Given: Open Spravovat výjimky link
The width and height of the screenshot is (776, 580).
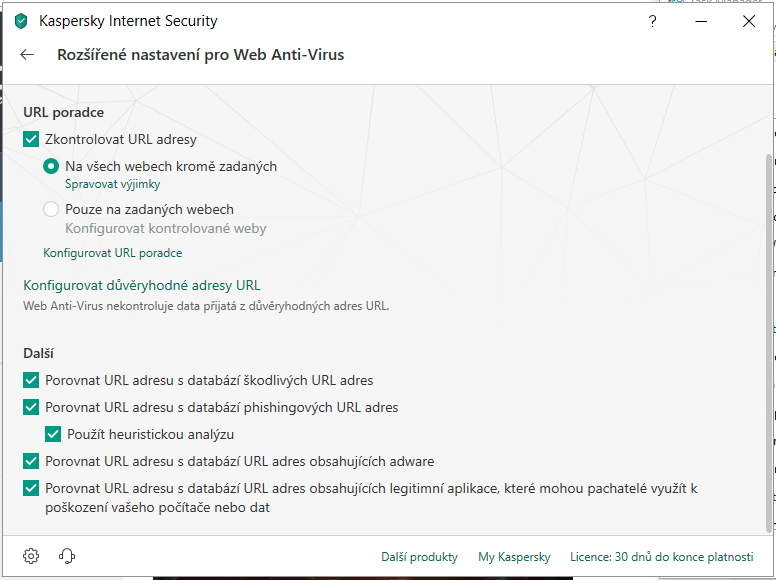Looking at the screenshot, I should click(113, 184).
